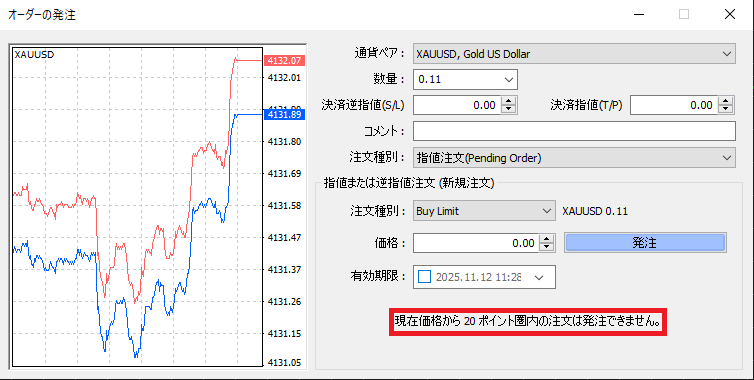Click the 決済指値(T/P) value field

[x=673, y=105]
